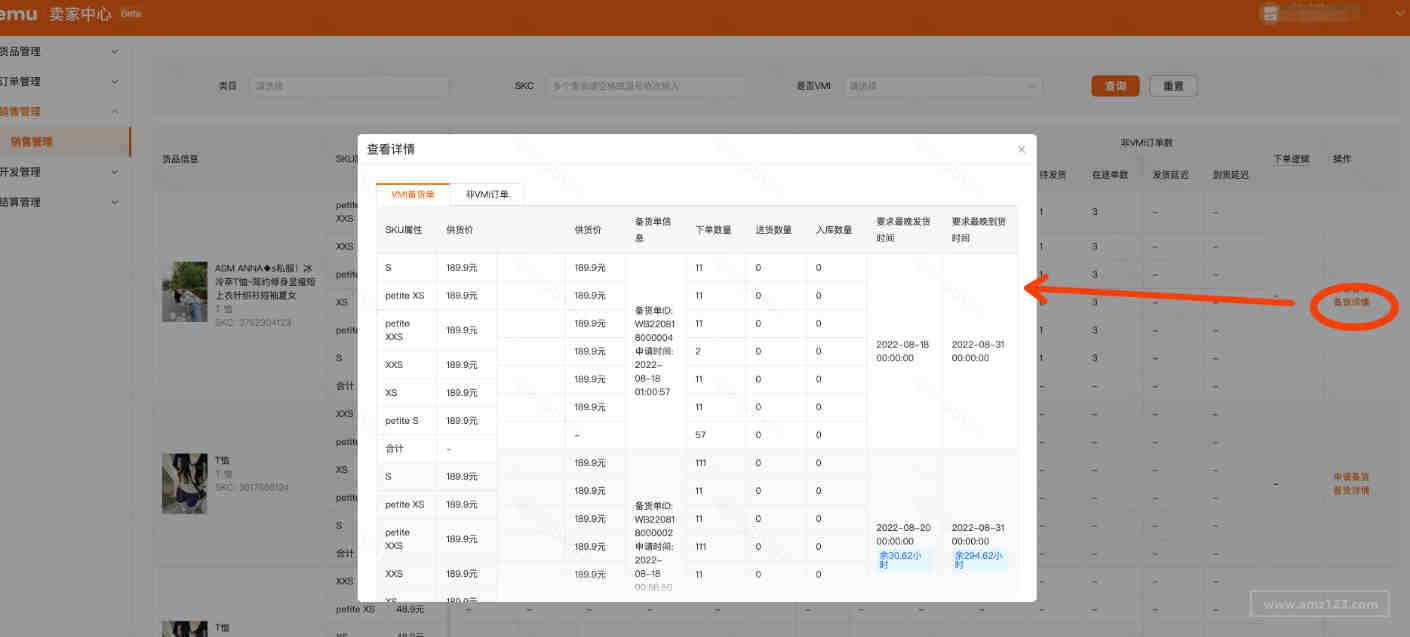Open the account avatar in the top bar

point(1271,13)
